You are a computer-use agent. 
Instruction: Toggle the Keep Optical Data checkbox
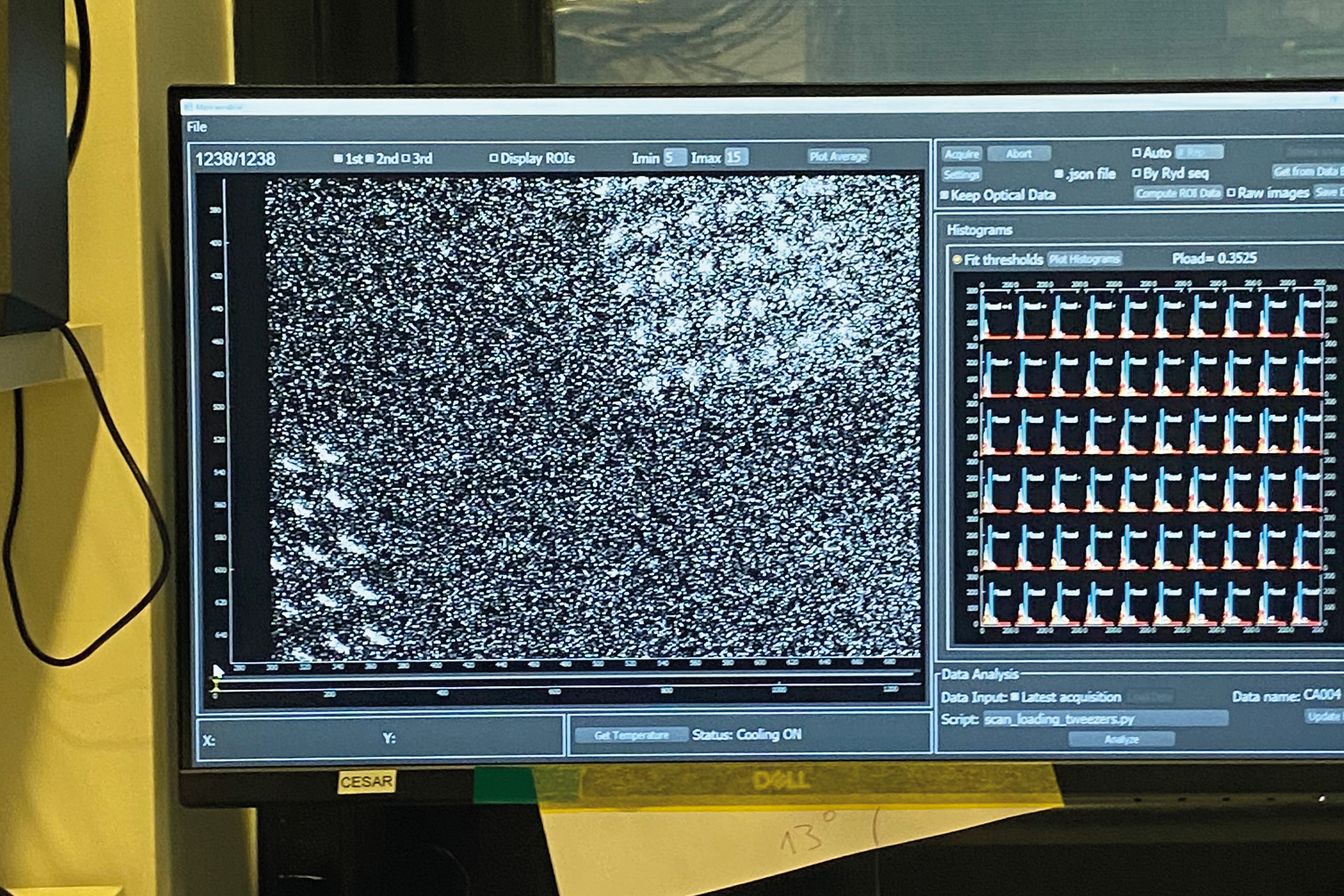point(945,195)
